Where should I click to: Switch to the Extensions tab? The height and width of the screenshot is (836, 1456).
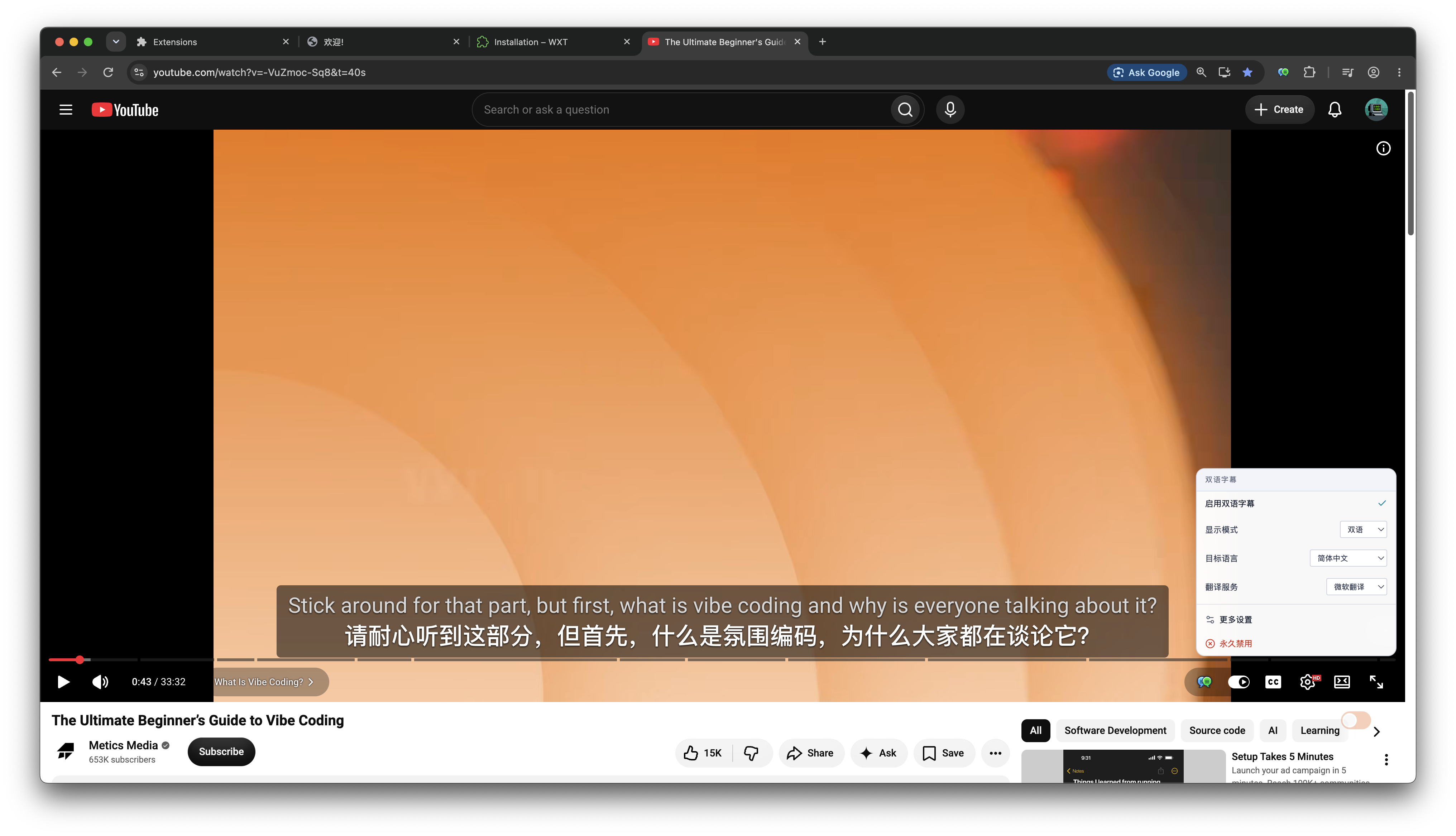coord(212,42)
